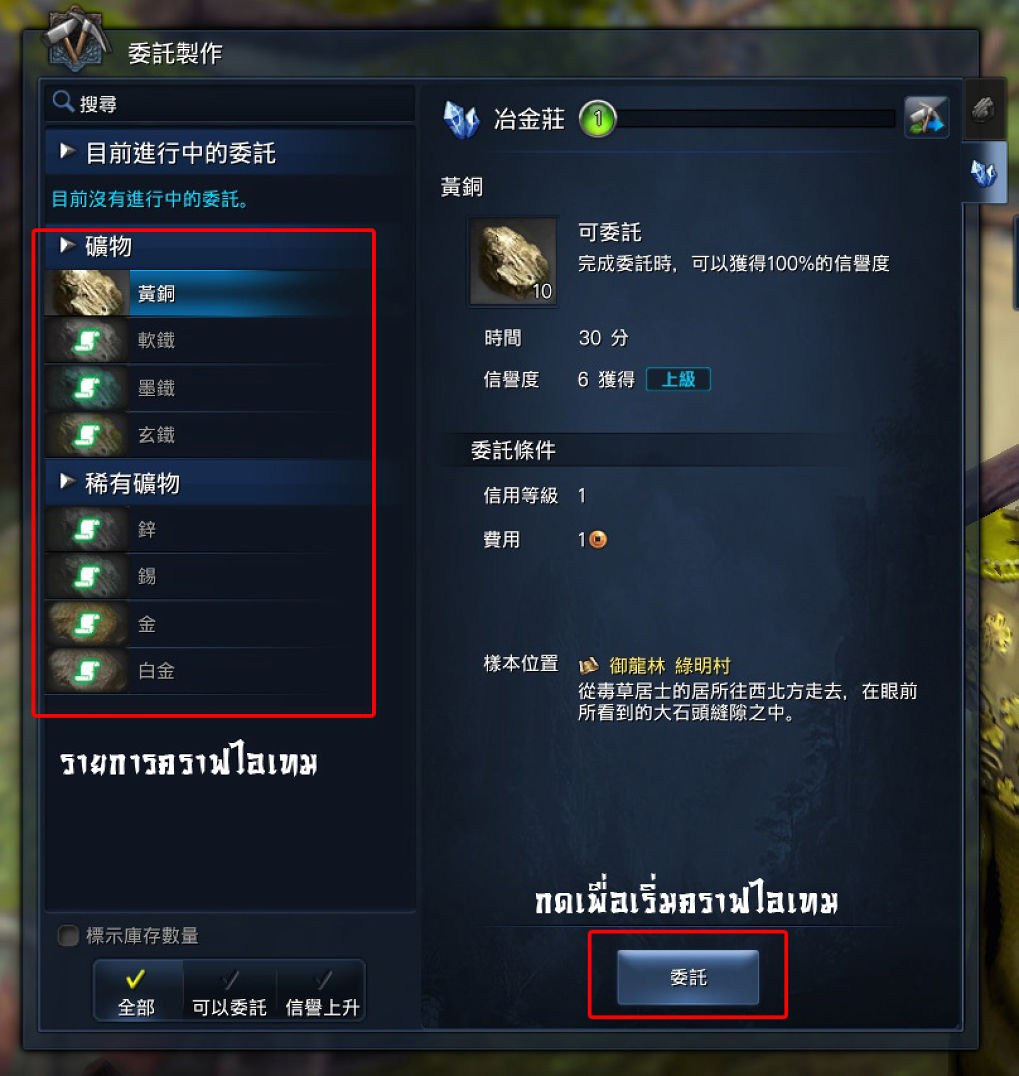The height and width of the screenshot is (1076, 1019).
Task: Click the 委託 commission button
Action: tap(688, 977)
